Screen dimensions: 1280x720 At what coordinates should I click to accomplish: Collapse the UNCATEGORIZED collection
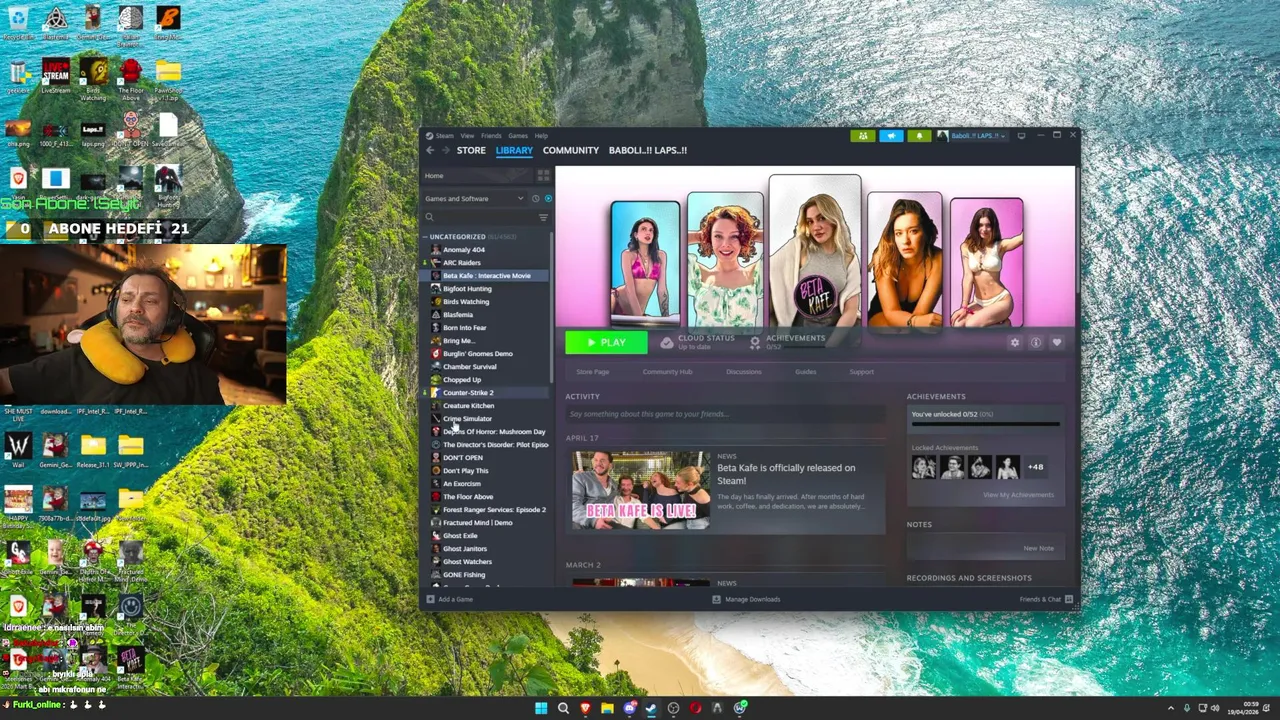coord(425,237)
